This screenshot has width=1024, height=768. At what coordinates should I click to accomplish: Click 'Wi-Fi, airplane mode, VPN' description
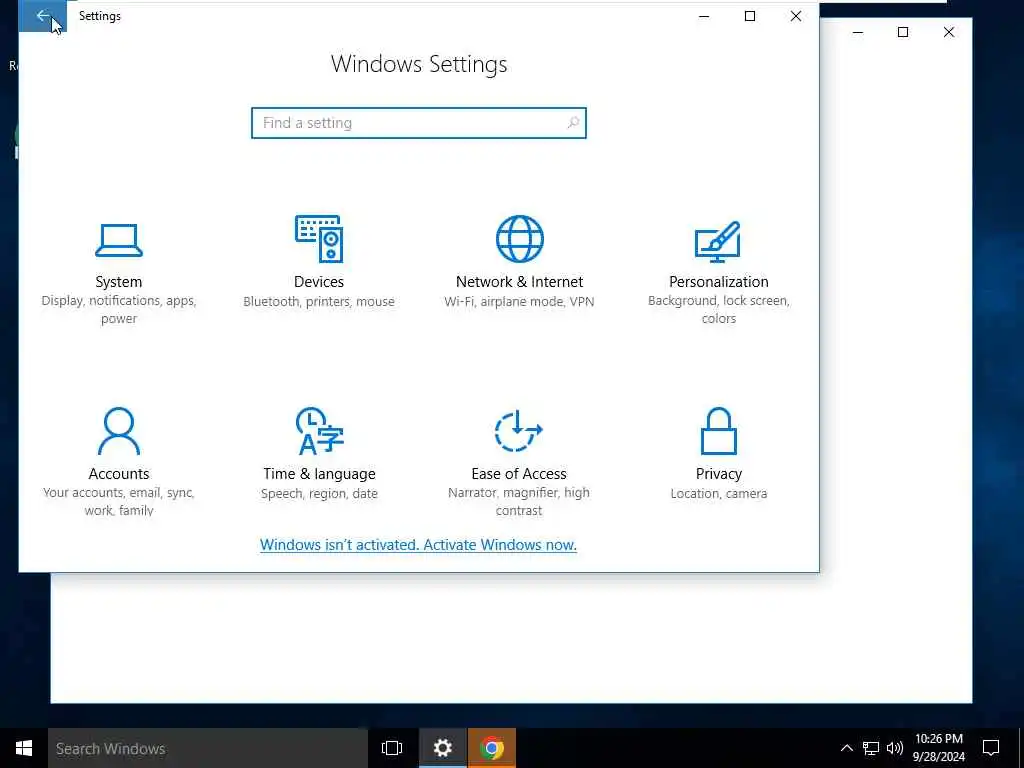coord(519,301)
